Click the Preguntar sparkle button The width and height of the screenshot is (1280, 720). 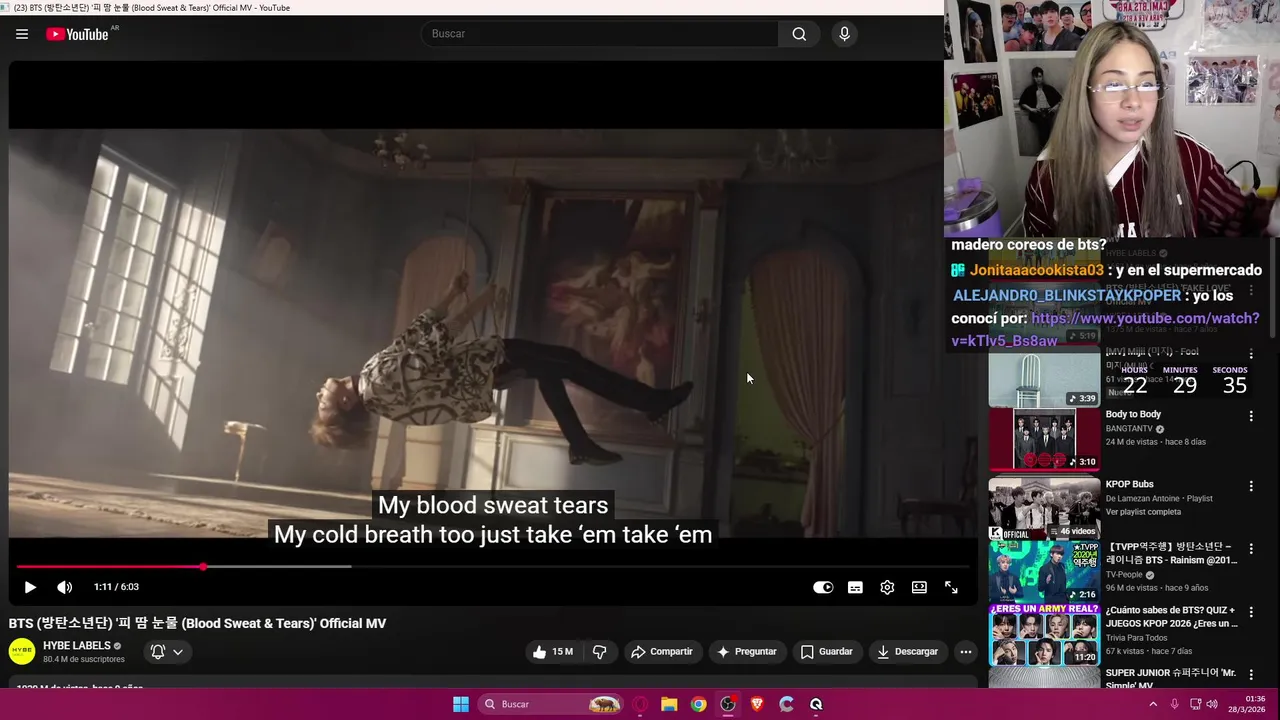tap(746, 652)
